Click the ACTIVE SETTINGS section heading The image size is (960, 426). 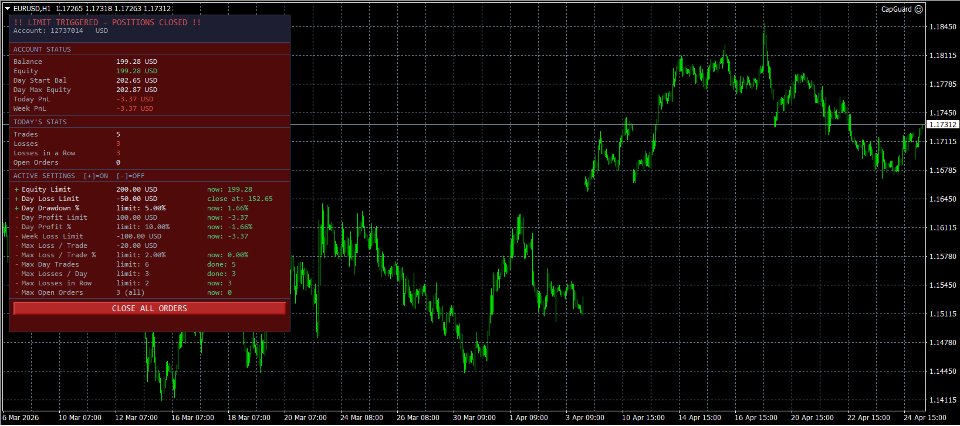[44, 176]
